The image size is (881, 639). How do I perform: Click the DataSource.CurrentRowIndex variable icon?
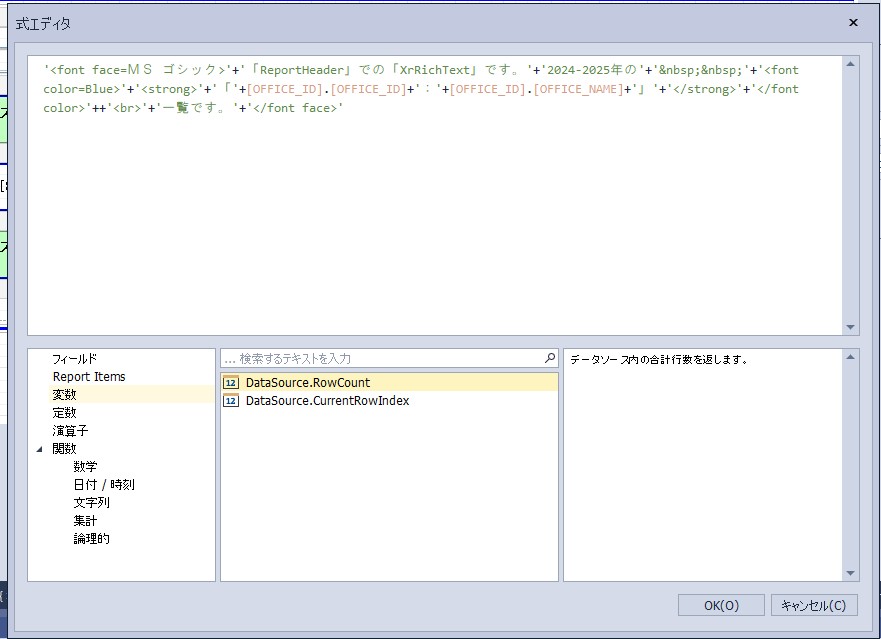coord(230,401)
